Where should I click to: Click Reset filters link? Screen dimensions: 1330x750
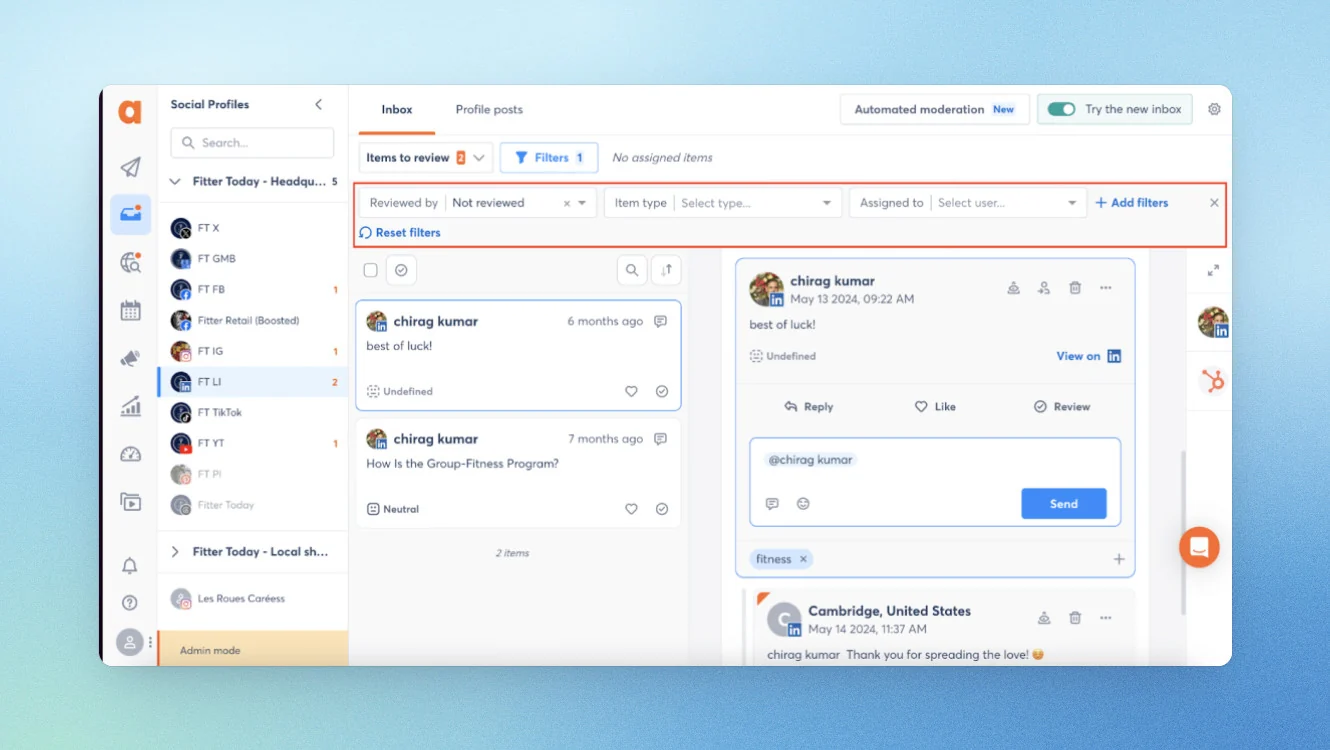click(x=400, y=233)
